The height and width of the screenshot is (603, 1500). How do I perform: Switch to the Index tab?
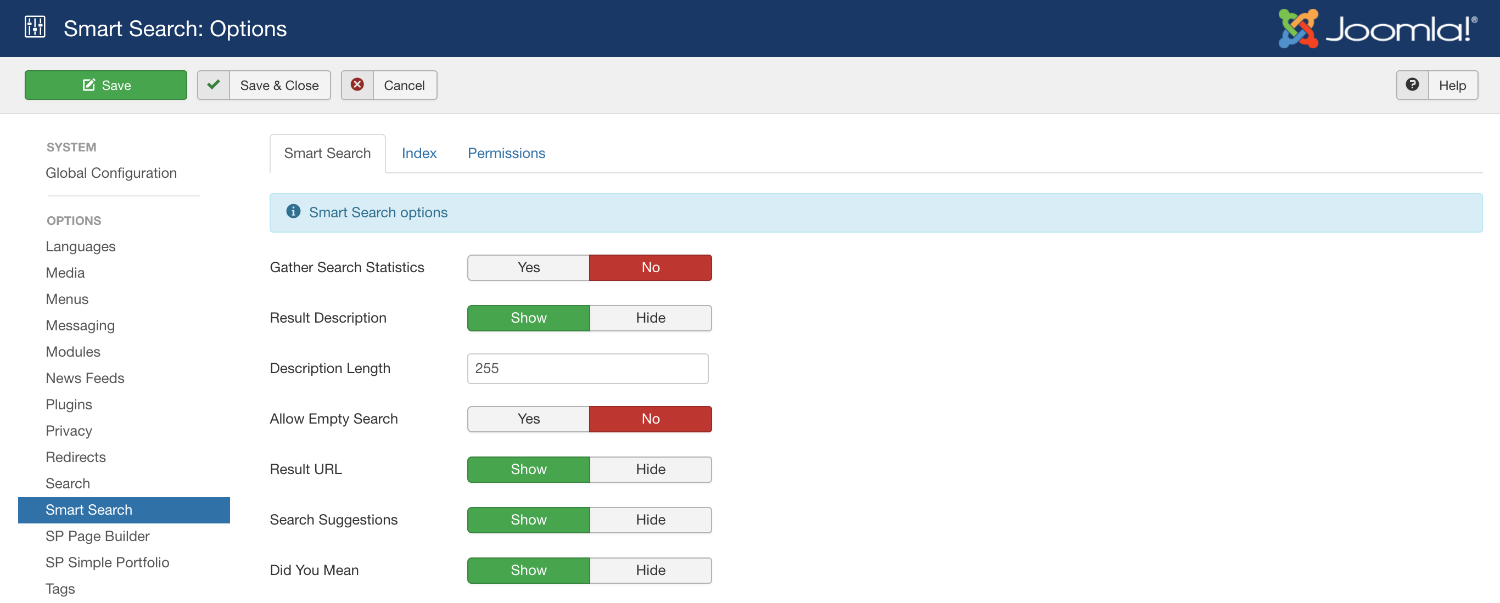click(x=419, y=153)
